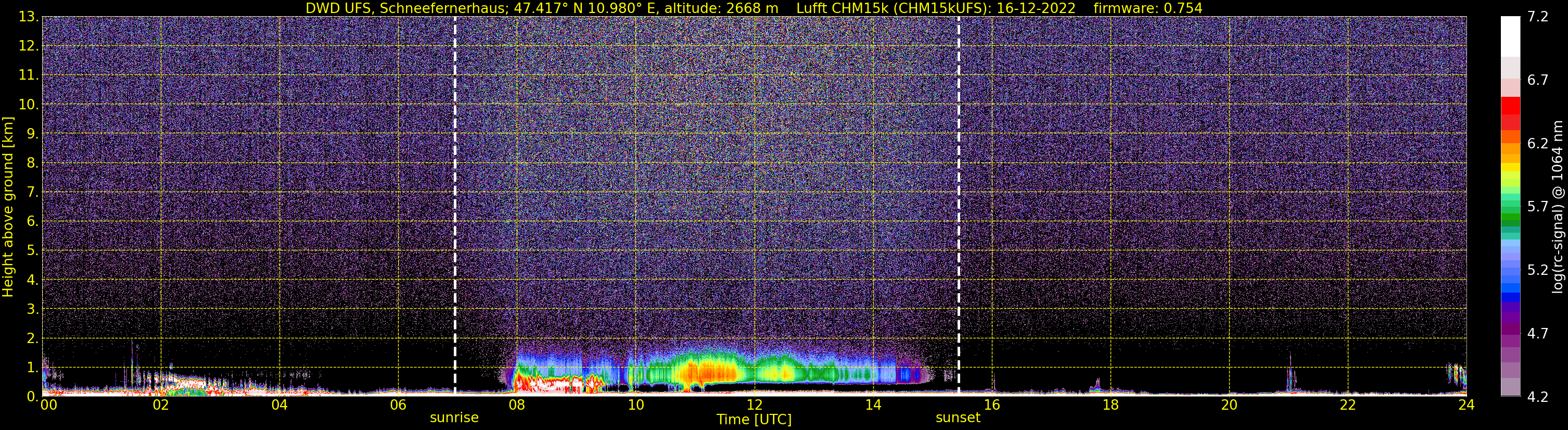The height and width of the screenshot is (430, 1568).
Task: Click the x-axis label 'Time [UTC]'
Action: (754, 419)
